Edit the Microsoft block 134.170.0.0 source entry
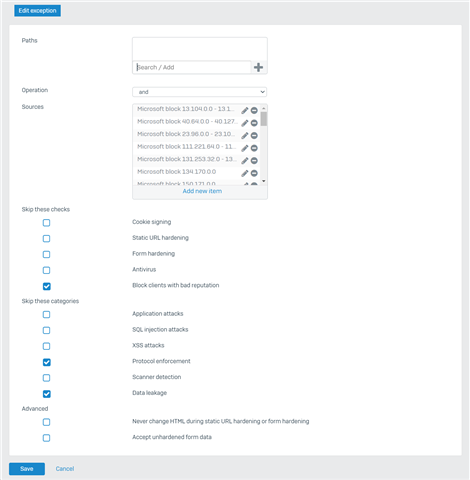 coord(245,173)
